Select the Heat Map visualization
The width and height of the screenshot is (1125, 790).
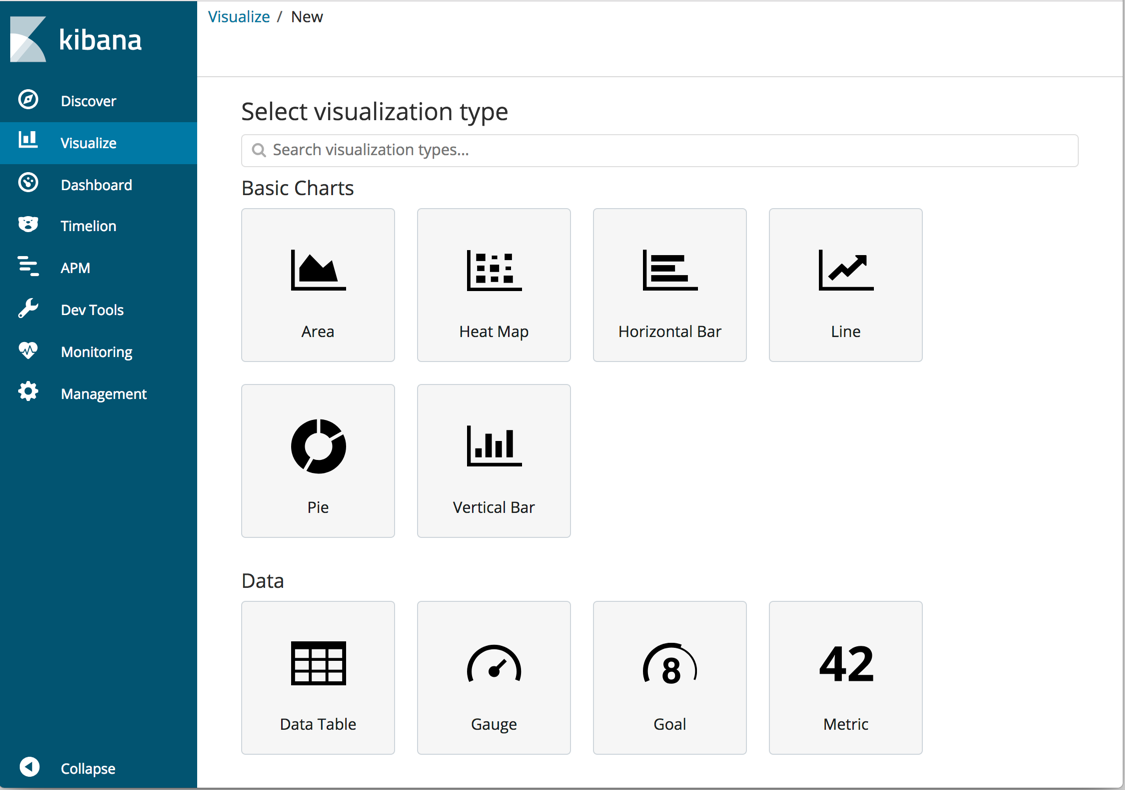pyautogui.click(x=493, y=285)
